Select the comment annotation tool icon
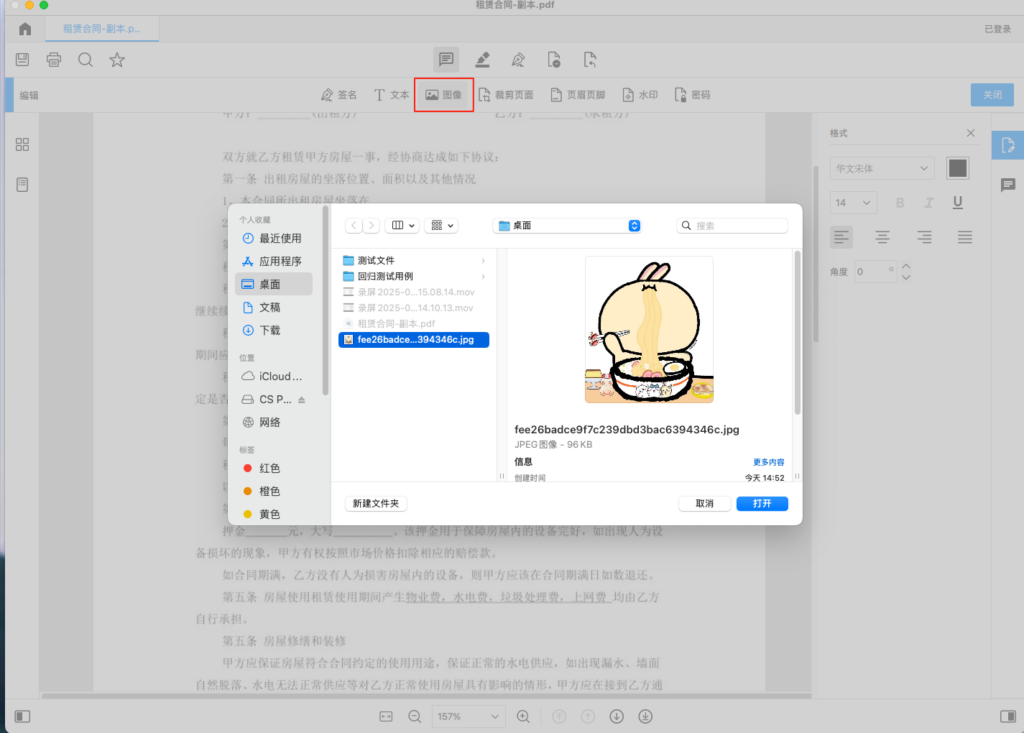 pos(446,60)
